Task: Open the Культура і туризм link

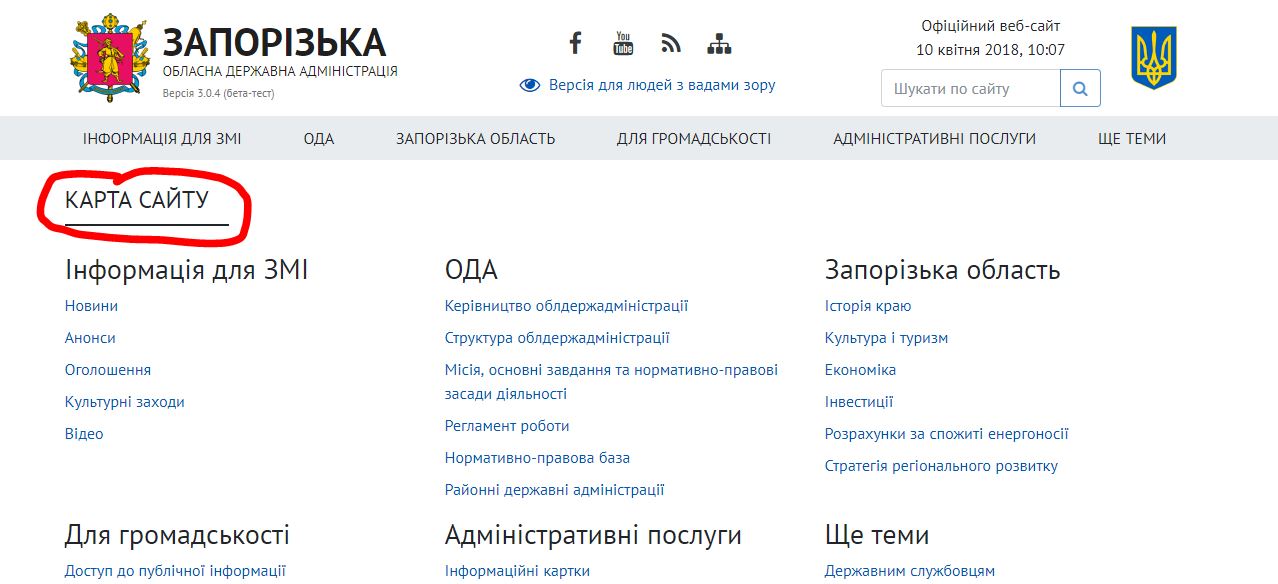Action: click(x=886, y=338)
